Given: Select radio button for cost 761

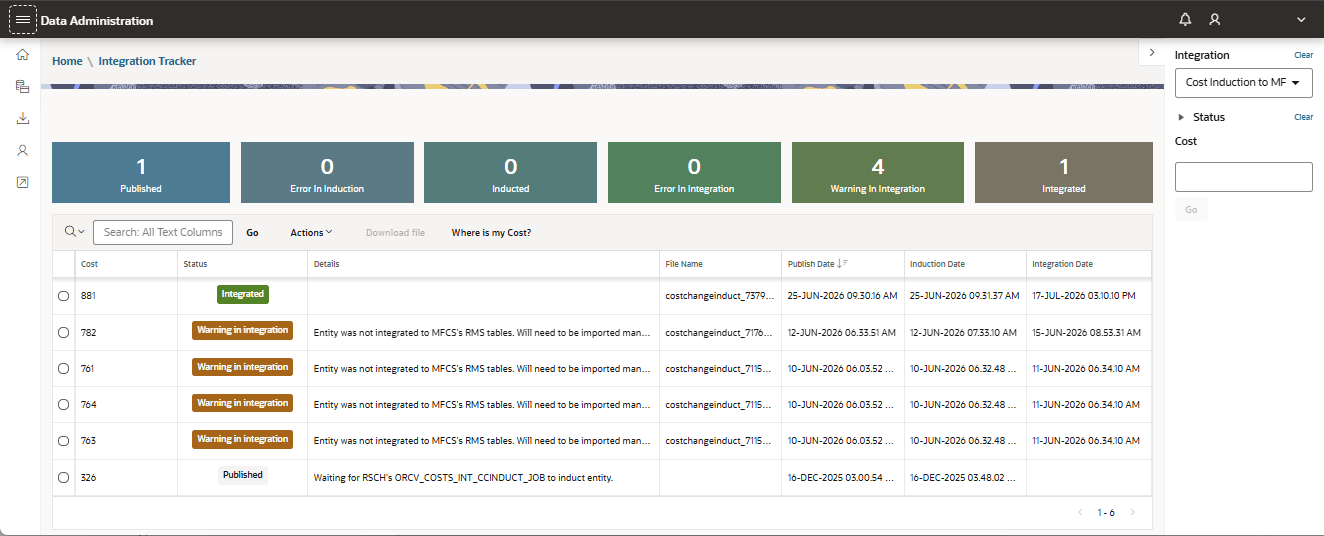Looking at the screenshot, I should click(64, 368).
